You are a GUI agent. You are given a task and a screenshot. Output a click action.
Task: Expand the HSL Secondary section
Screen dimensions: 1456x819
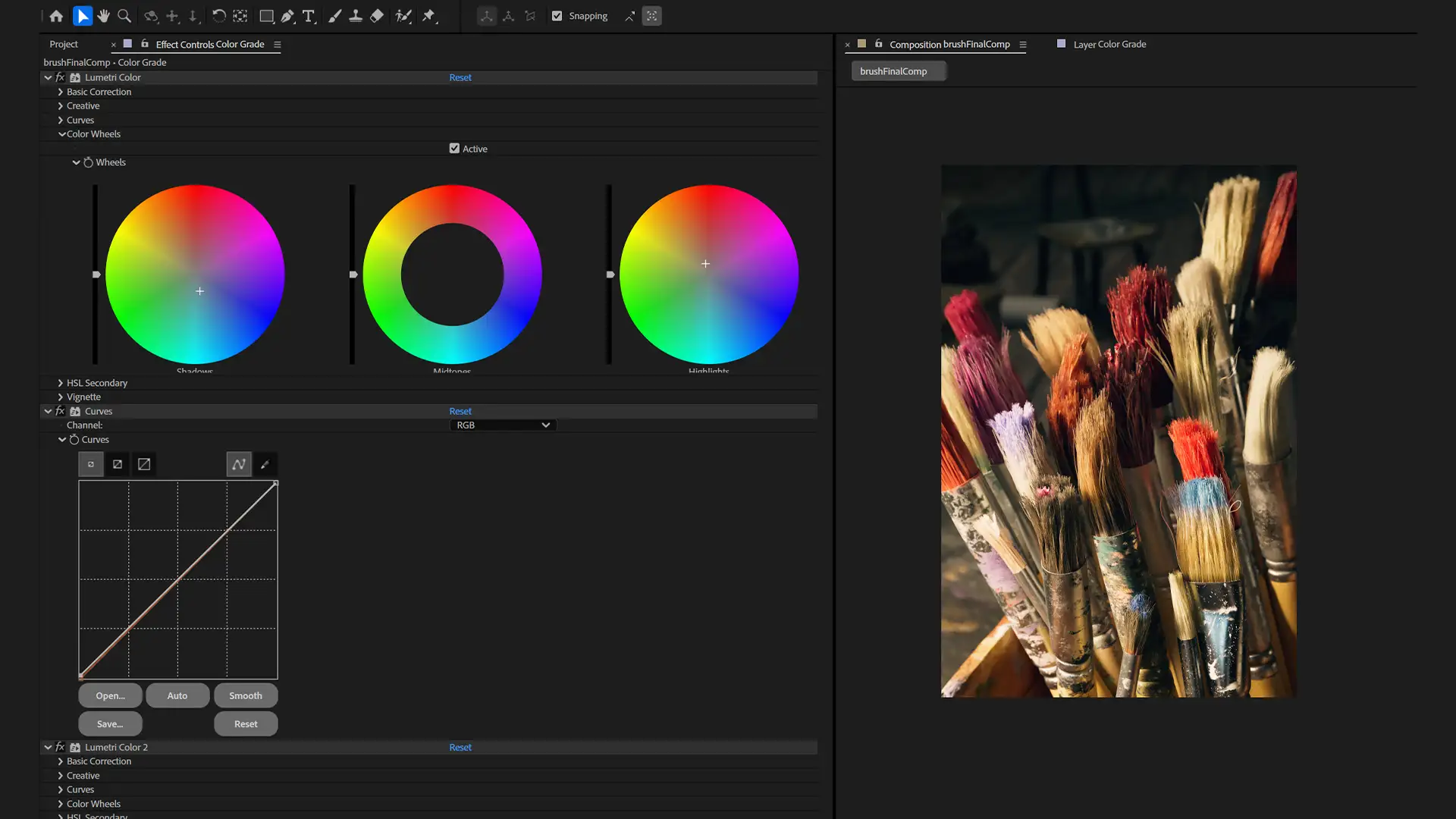tap(61, 383)
